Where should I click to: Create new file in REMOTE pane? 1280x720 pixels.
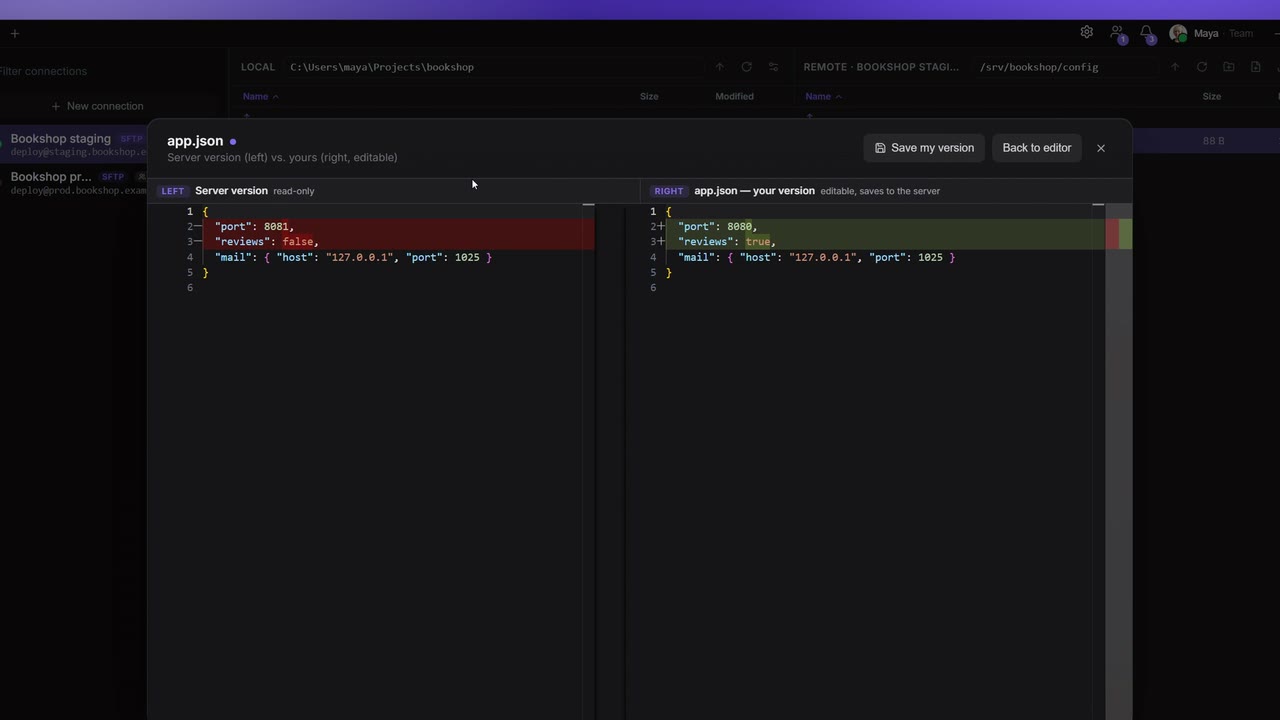click(1256, 67)
